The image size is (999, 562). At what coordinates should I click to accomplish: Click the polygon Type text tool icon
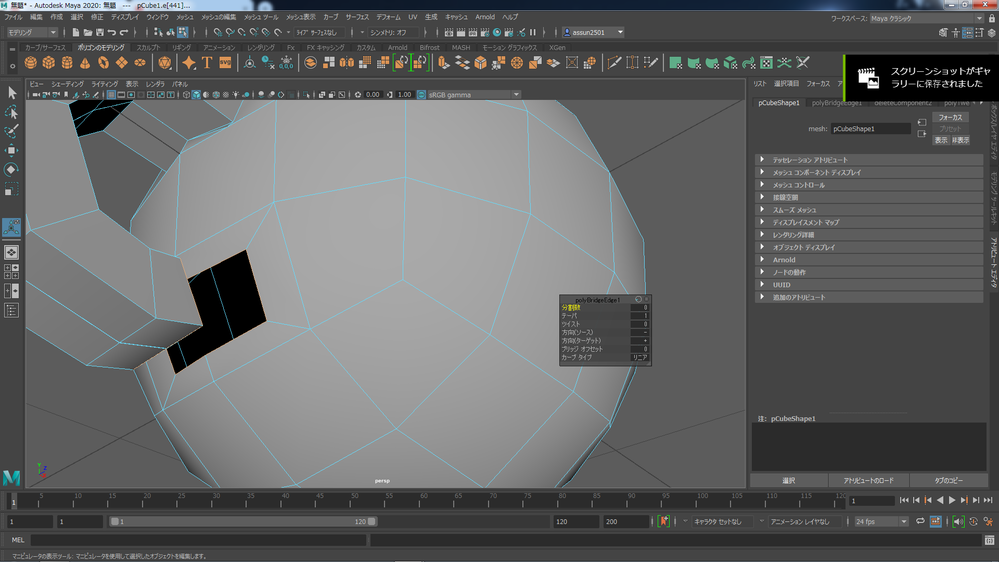click(x=207, y=63)
